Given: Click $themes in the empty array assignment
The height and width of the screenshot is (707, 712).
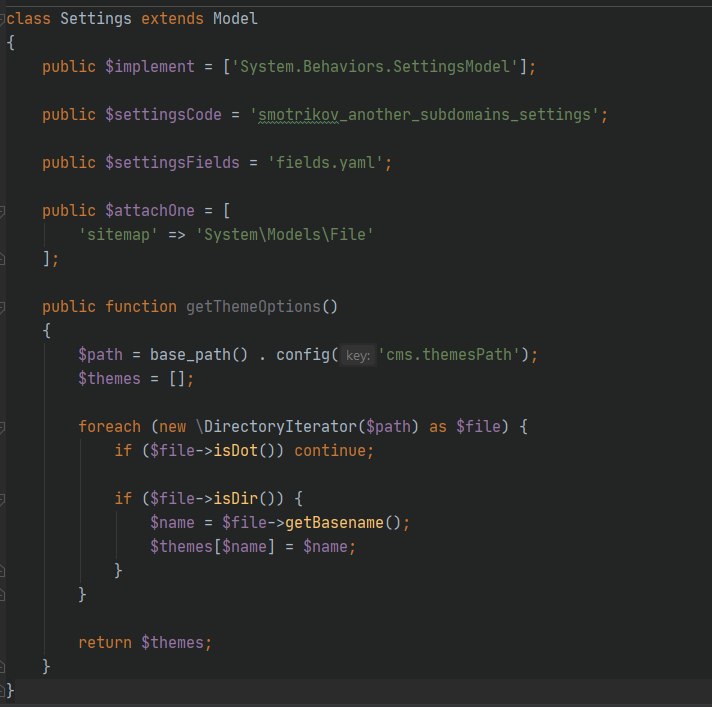Looking at the screenshot, I should pos(109,379).
